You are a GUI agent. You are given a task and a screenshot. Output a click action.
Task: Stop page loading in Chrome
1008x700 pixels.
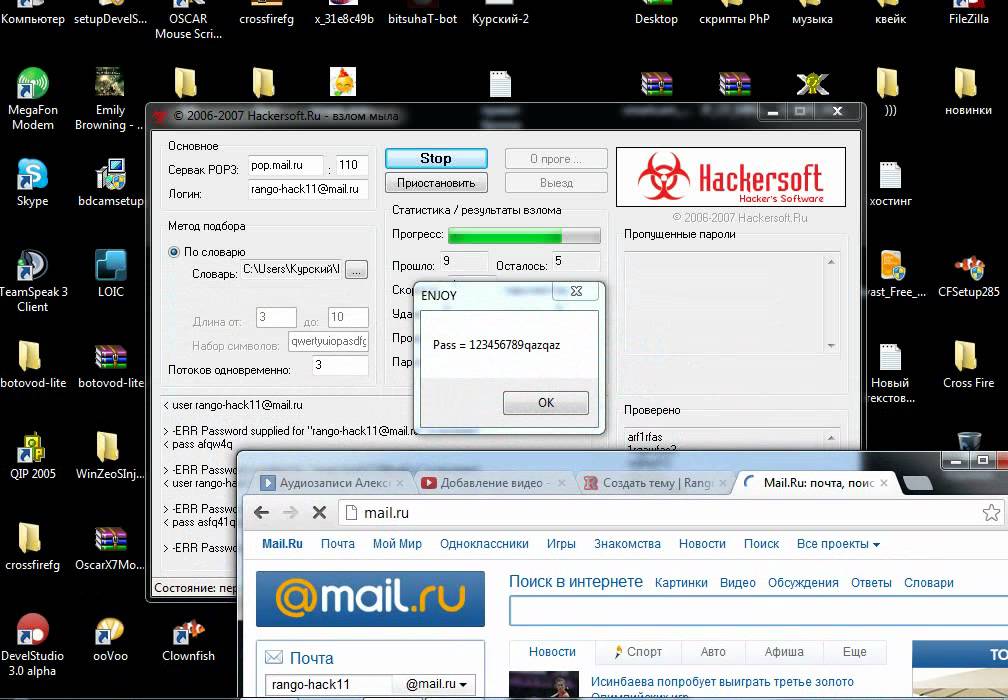click(319, 512)
